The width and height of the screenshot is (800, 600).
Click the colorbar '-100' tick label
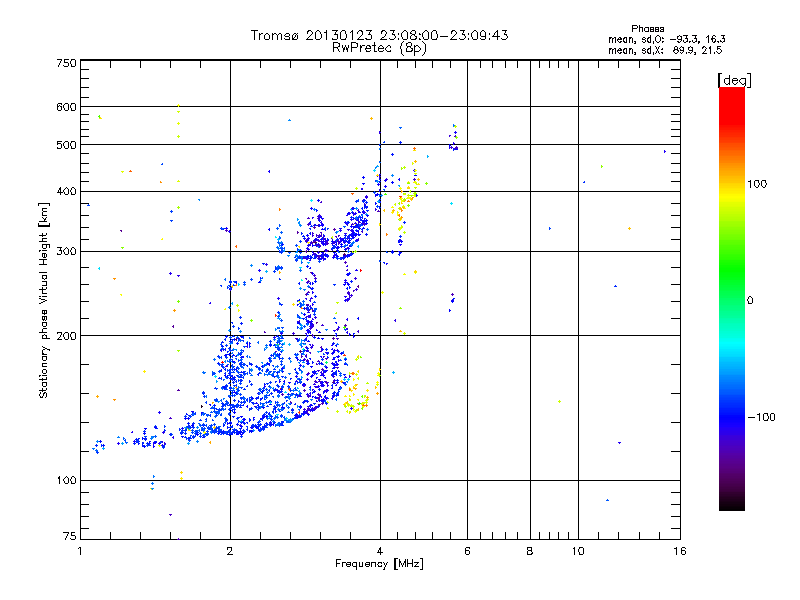tap(762, 417)
